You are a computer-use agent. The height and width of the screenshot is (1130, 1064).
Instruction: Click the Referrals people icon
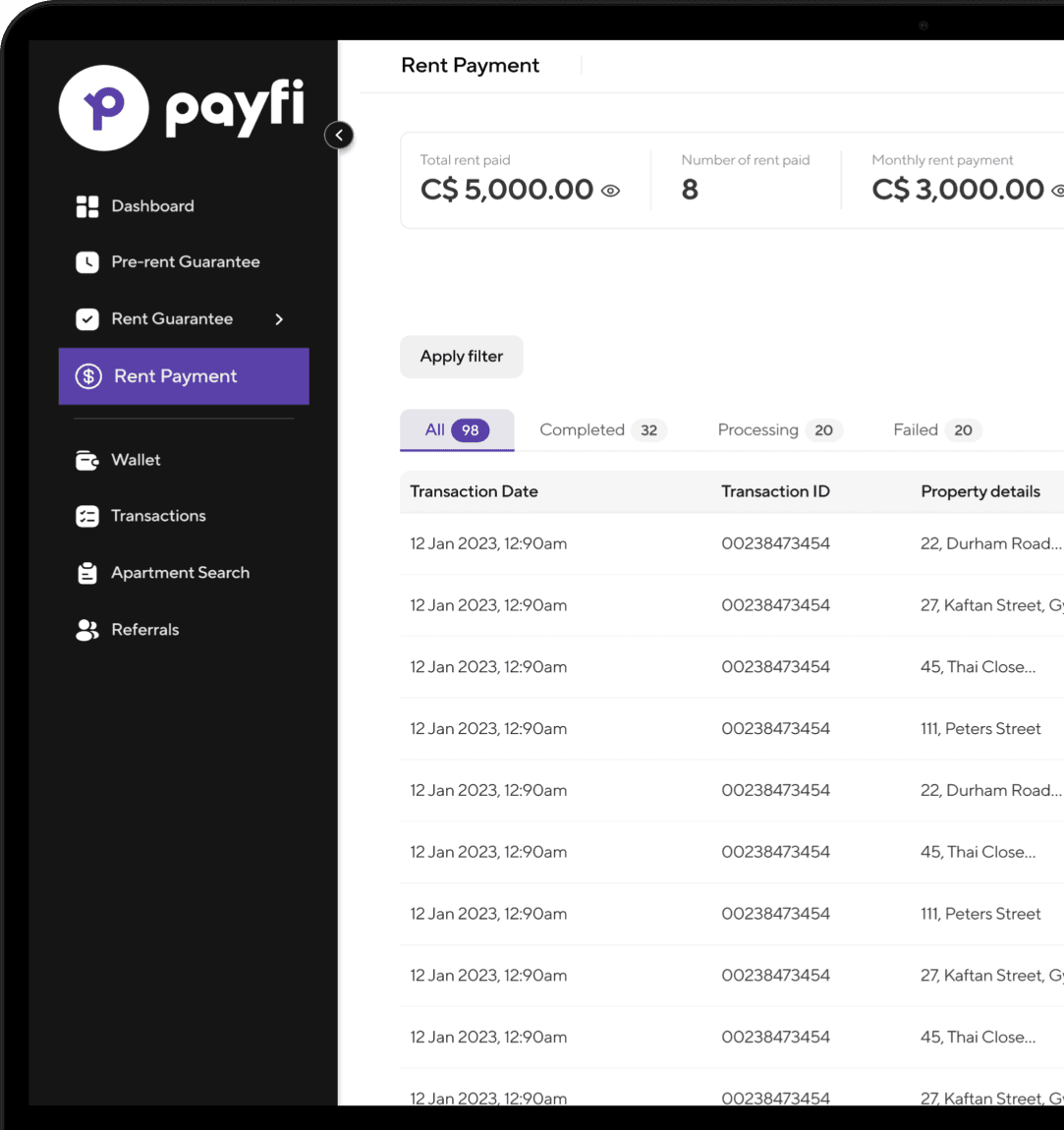pyautogui.click(x=87, y=630)
